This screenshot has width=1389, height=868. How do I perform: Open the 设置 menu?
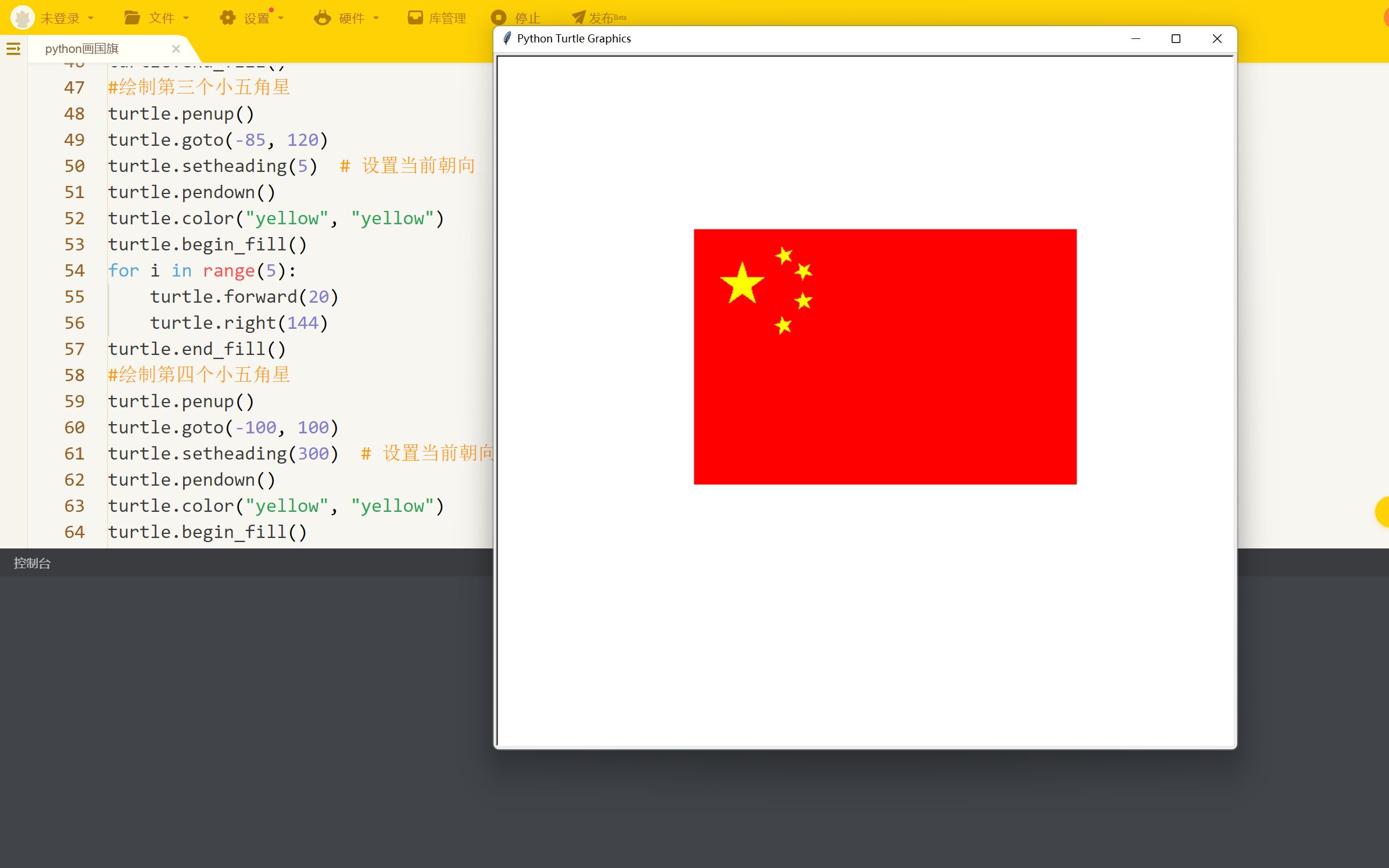click(x=256, y=19)
